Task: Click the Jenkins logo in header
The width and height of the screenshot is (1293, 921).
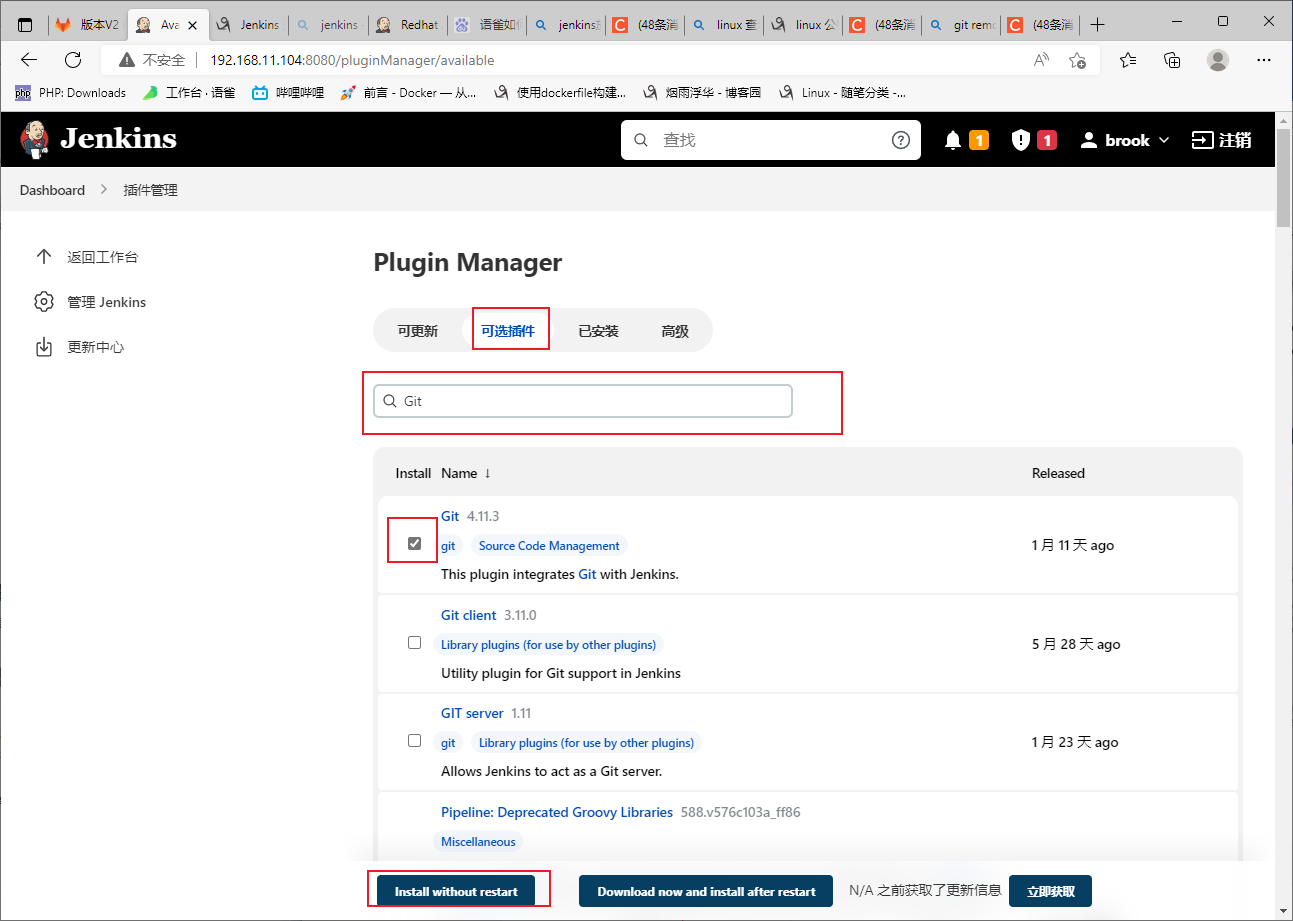Action: 98,139
